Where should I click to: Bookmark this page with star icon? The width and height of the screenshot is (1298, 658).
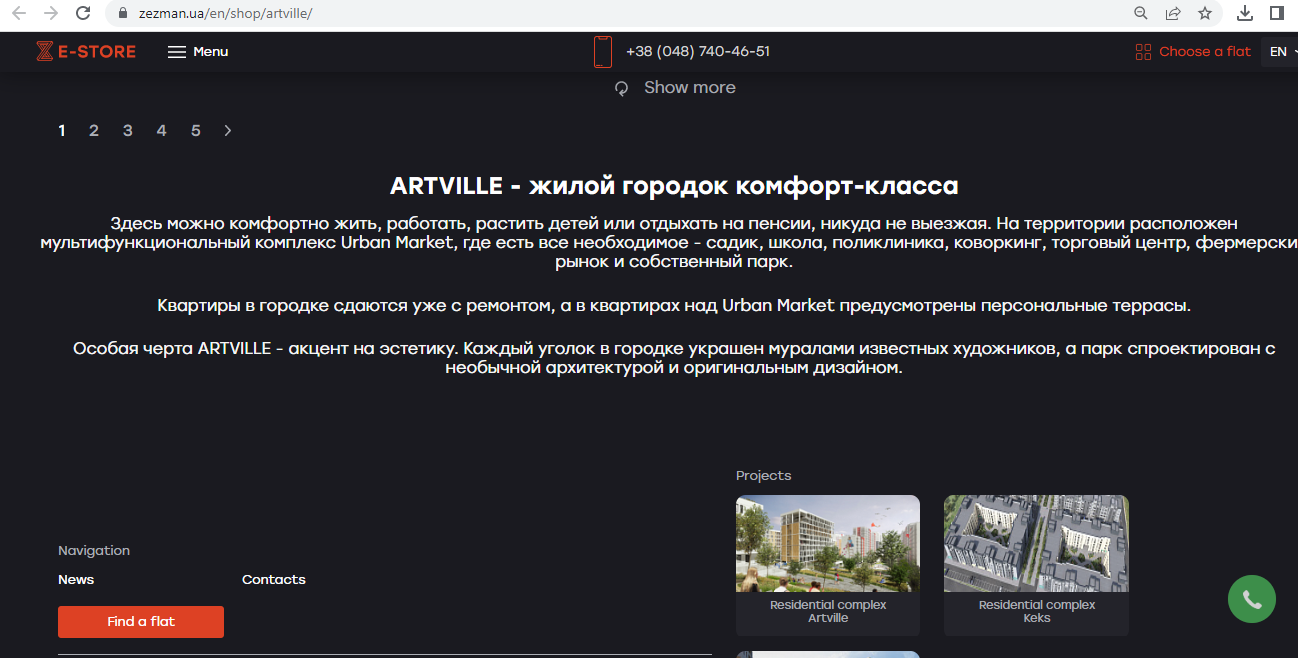coord(1205,14)
